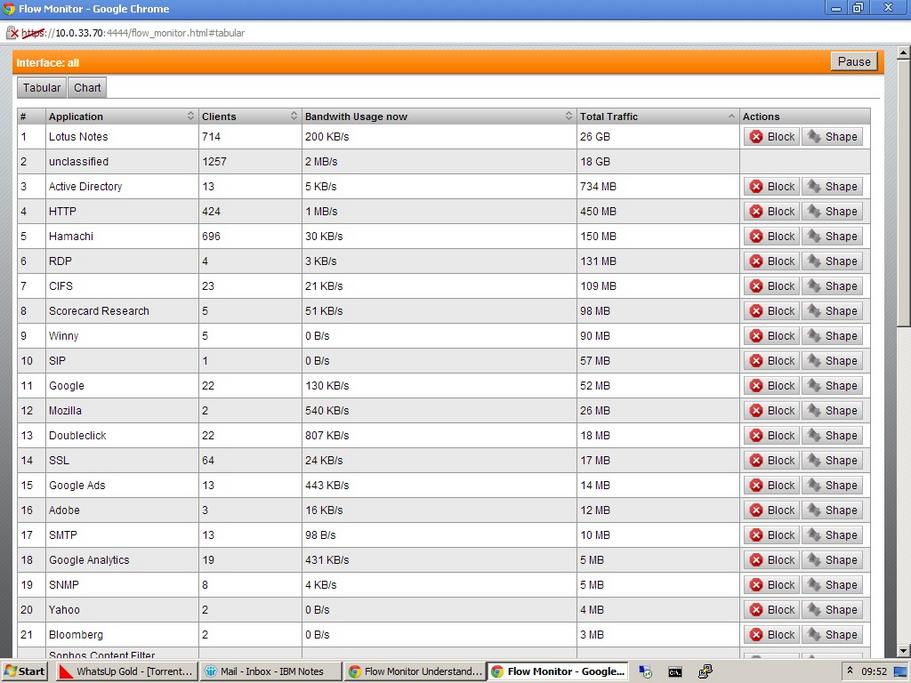
Task: Shape Hamachi traffic
Action: [x=832, y=236]
